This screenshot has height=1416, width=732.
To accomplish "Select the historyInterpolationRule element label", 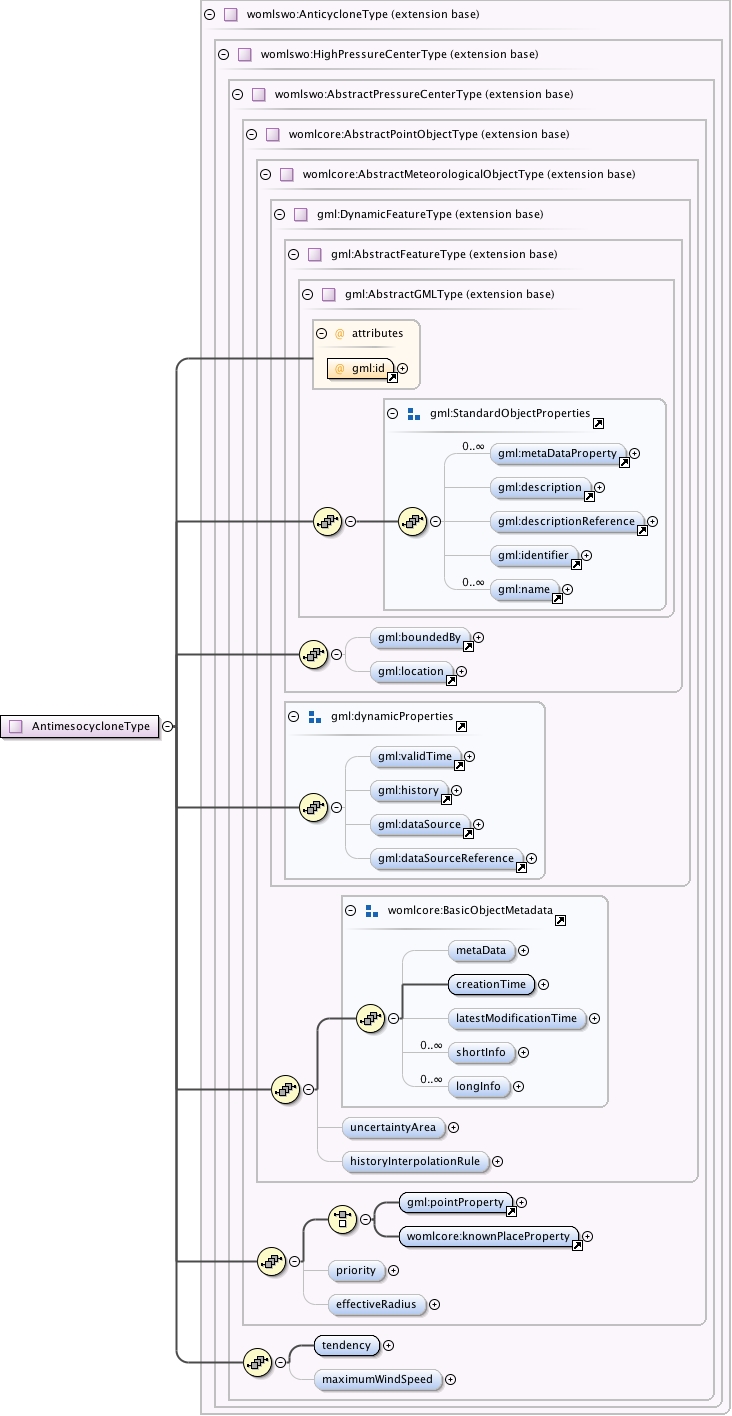I will point(415,1161).
